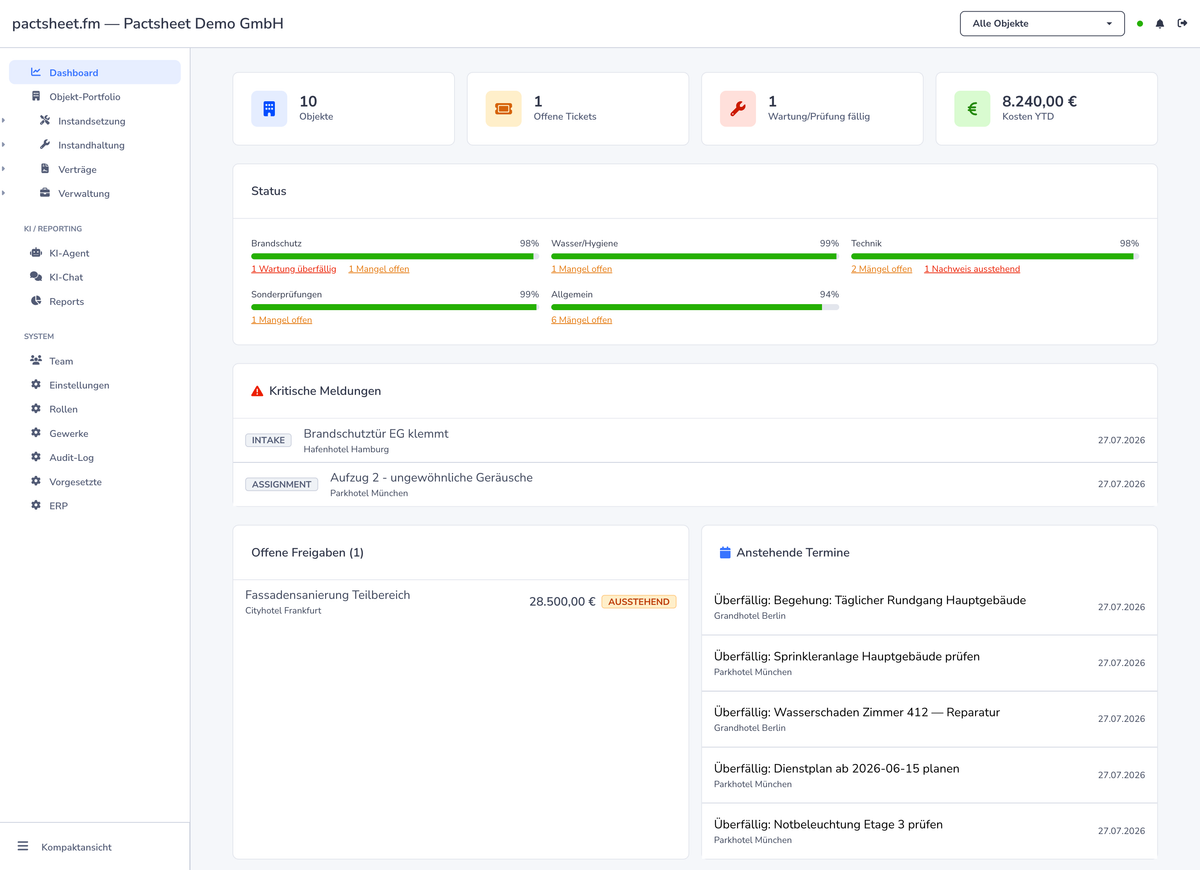Open approval 'Fassadensanierung Teilbereich'
Screen dimensions: 1200x870
(461, 601)
